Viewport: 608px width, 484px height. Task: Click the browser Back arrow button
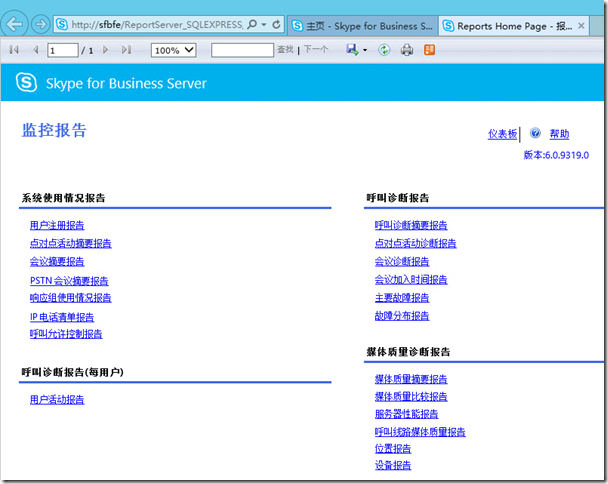pyautogui.click(x=14, y=24)
